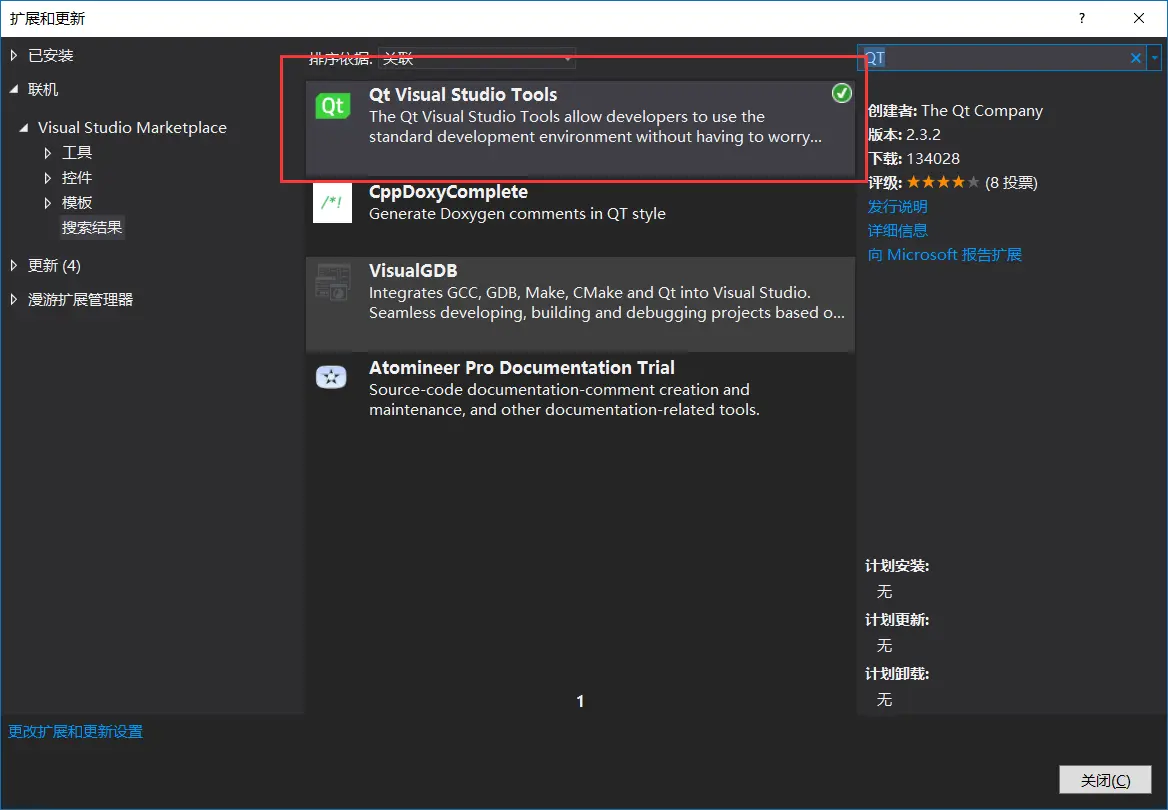Expand the 更新 (4) category

13,265
